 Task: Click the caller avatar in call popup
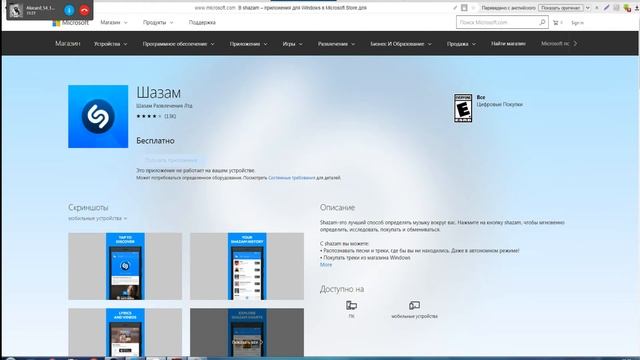pos(16,11)
